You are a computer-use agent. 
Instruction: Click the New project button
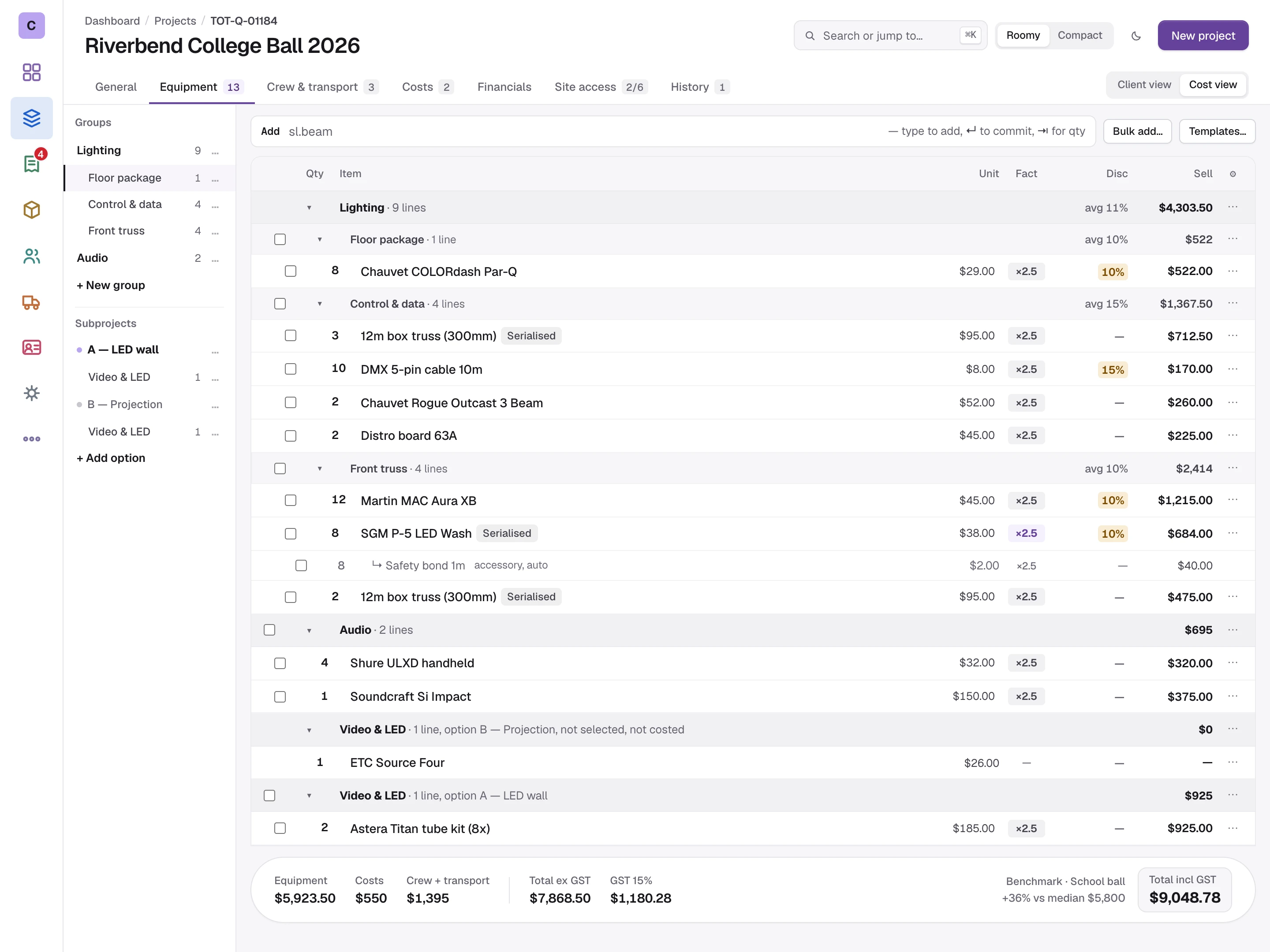pos(1203,36)
